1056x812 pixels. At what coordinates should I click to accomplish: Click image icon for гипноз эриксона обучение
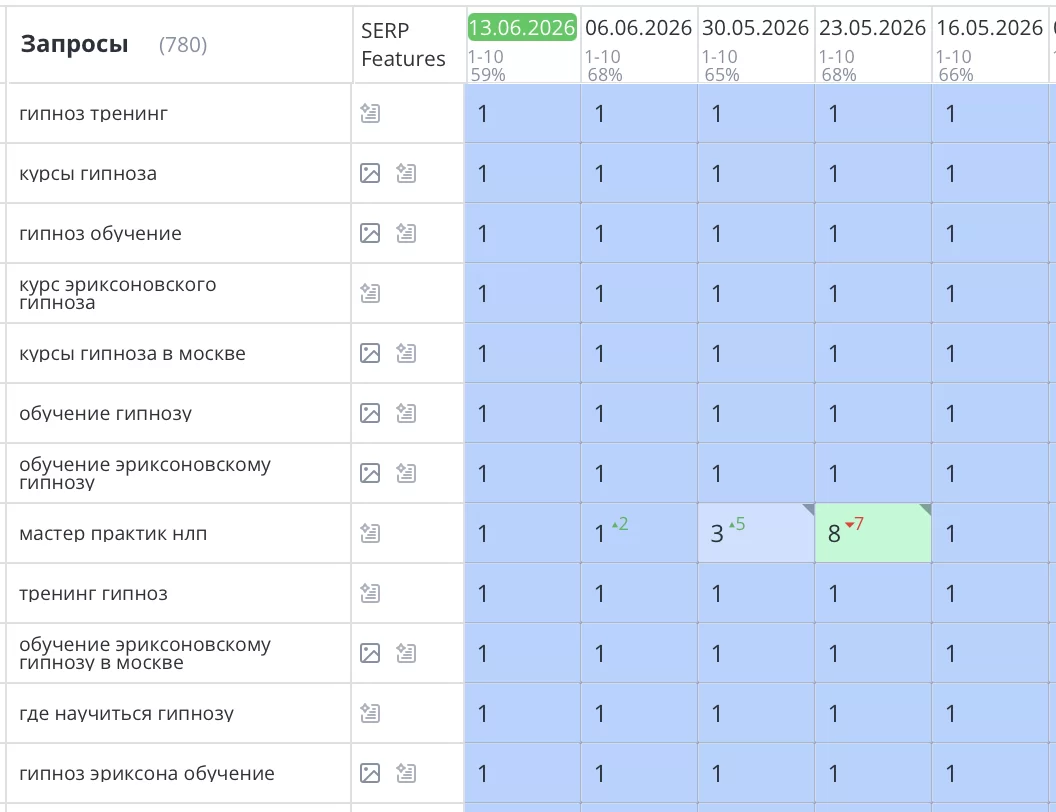(370, 773)
